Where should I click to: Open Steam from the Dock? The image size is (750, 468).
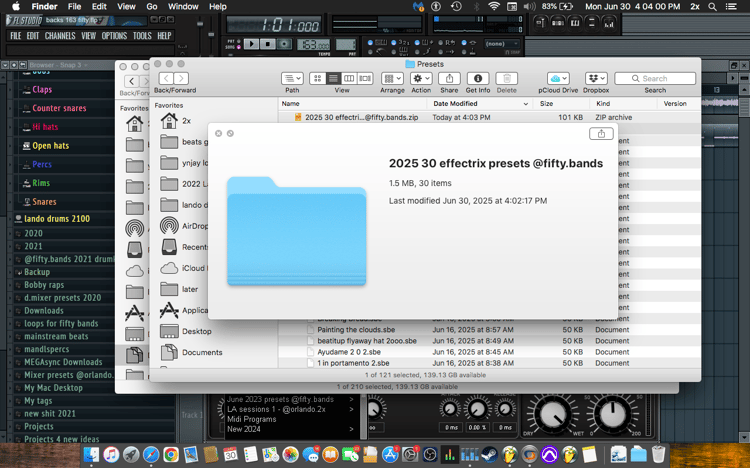point(489,454)
